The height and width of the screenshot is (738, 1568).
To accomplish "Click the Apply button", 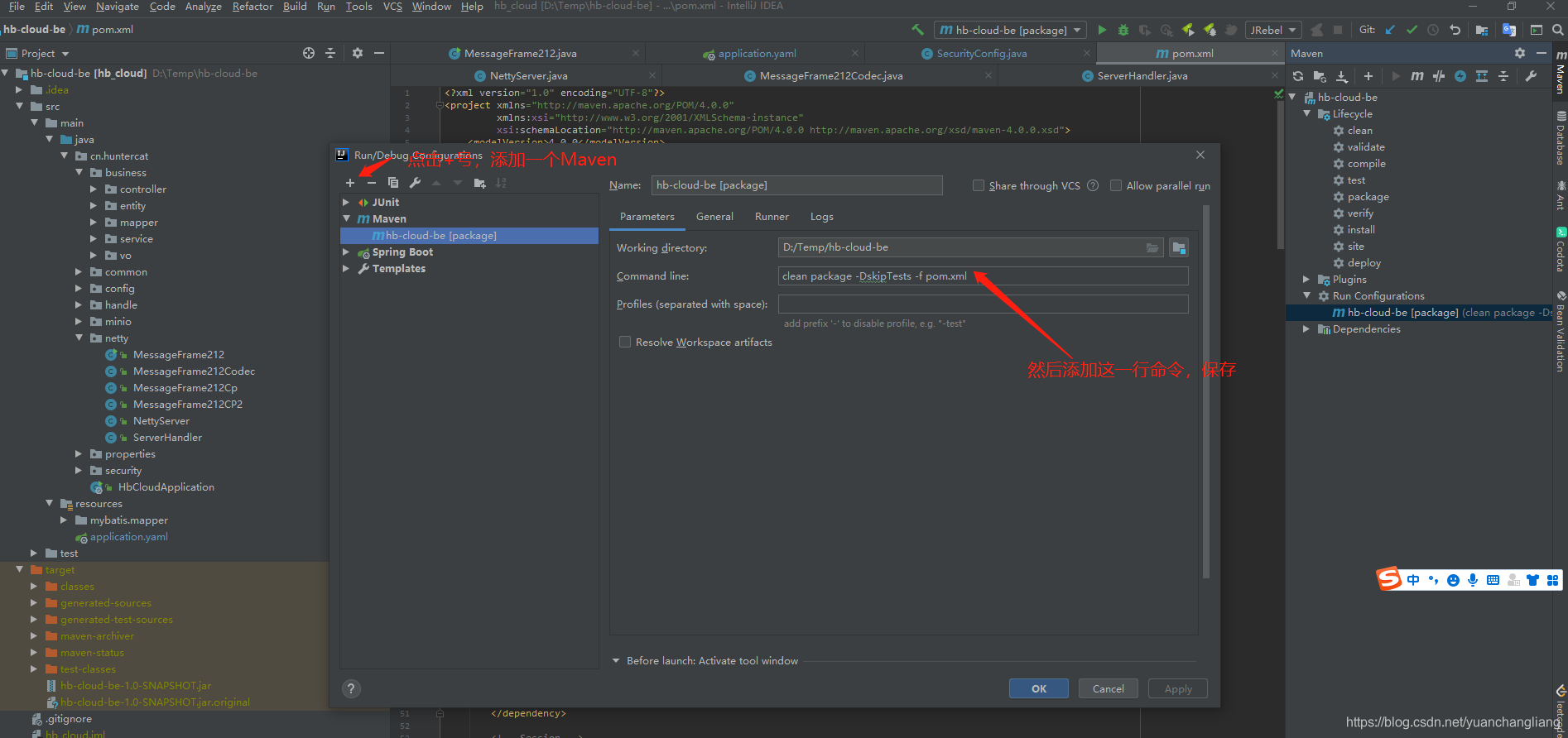I will pyautogui.click(x=1178, y=688).
